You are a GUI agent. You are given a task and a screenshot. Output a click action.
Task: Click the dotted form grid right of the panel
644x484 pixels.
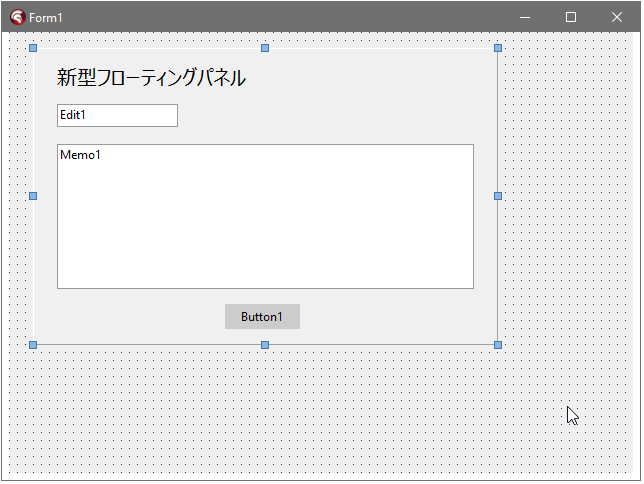[x=570, y=200]
